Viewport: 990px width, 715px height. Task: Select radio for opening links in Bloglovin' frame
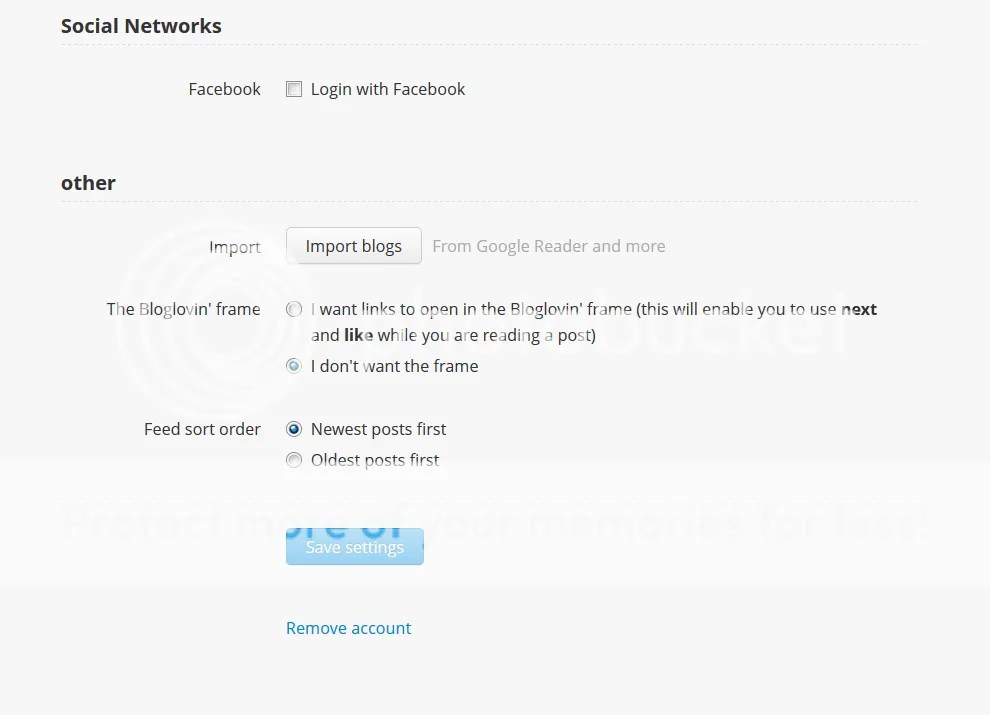point(294,310)
